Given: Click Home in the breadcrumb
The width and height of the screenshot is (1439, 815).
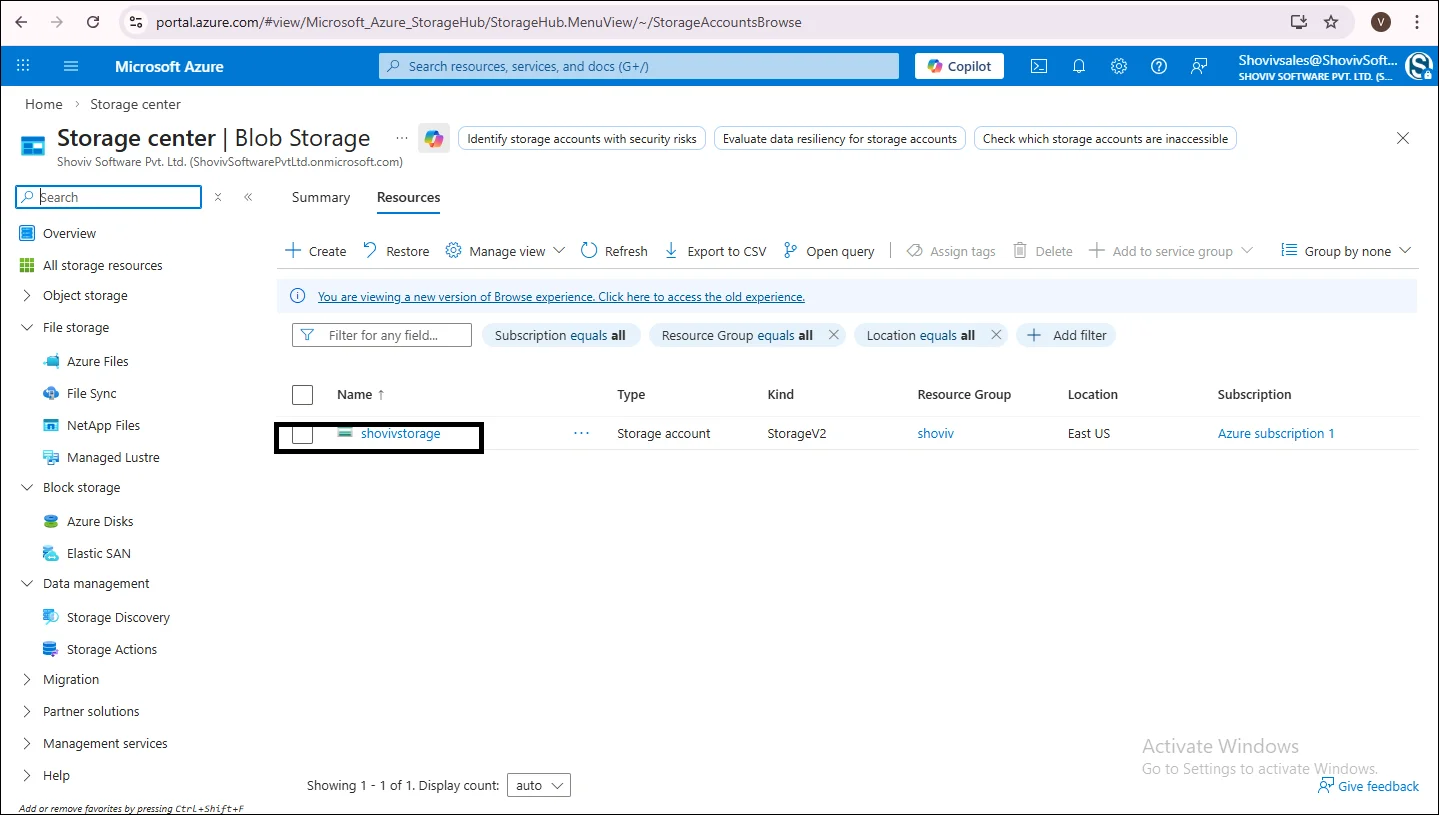Looking at the screenshot, I should tap(43, 104).
